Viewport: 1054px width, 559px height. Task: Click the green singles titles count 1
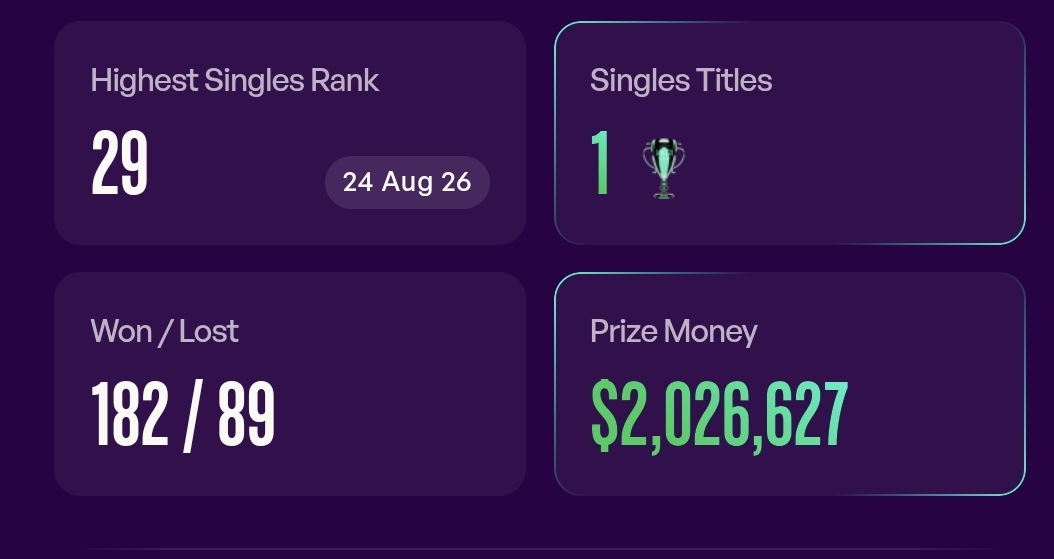pyautogui.click(x=600, y=163)
